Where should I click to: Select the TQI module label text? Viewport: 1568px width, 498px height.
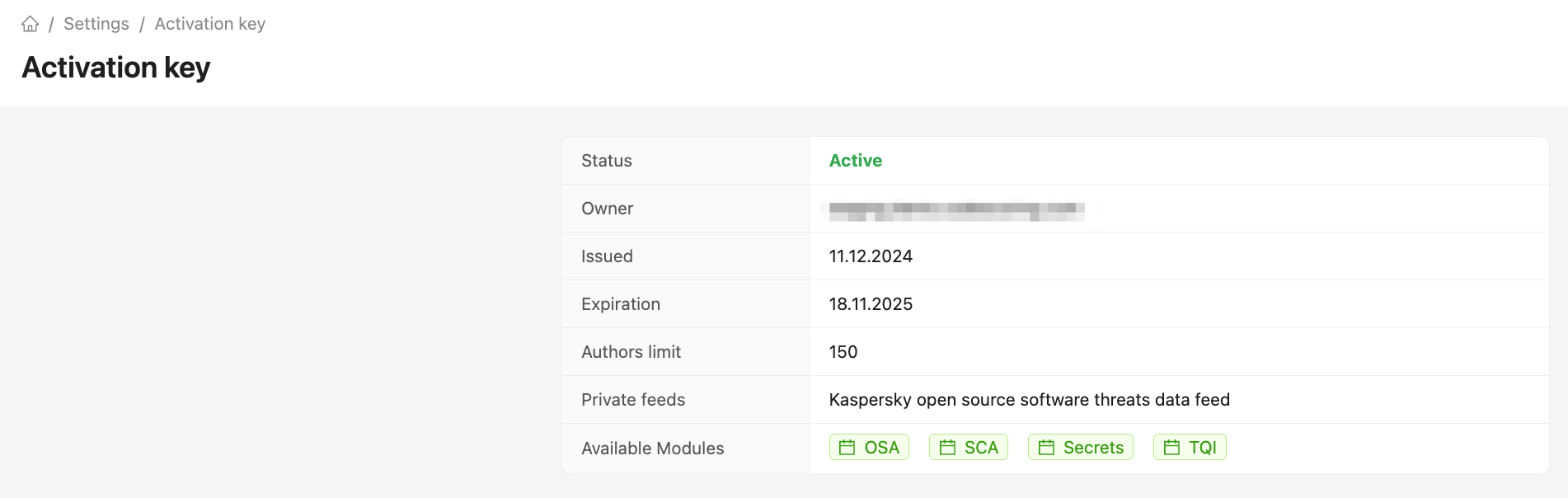1203,448
